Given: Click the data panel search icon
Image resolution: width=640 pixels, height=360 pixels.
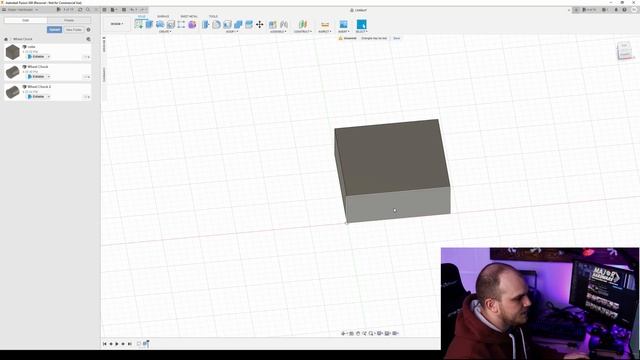Looking at the screenshot, I should [88, 9].
